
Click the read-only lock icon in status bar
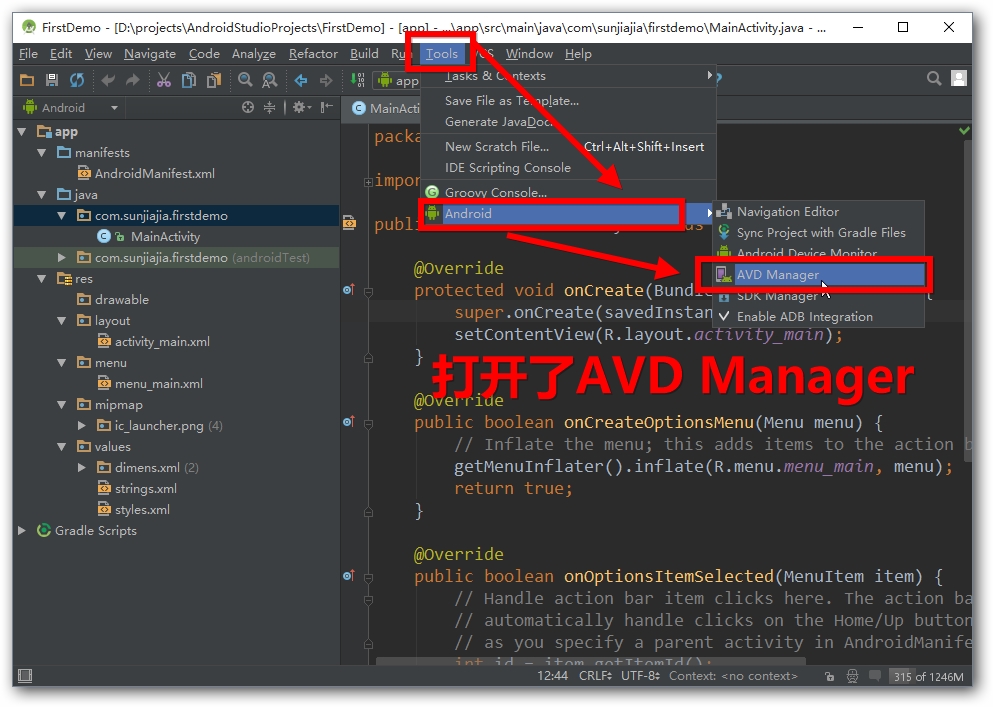click(829, 676)
